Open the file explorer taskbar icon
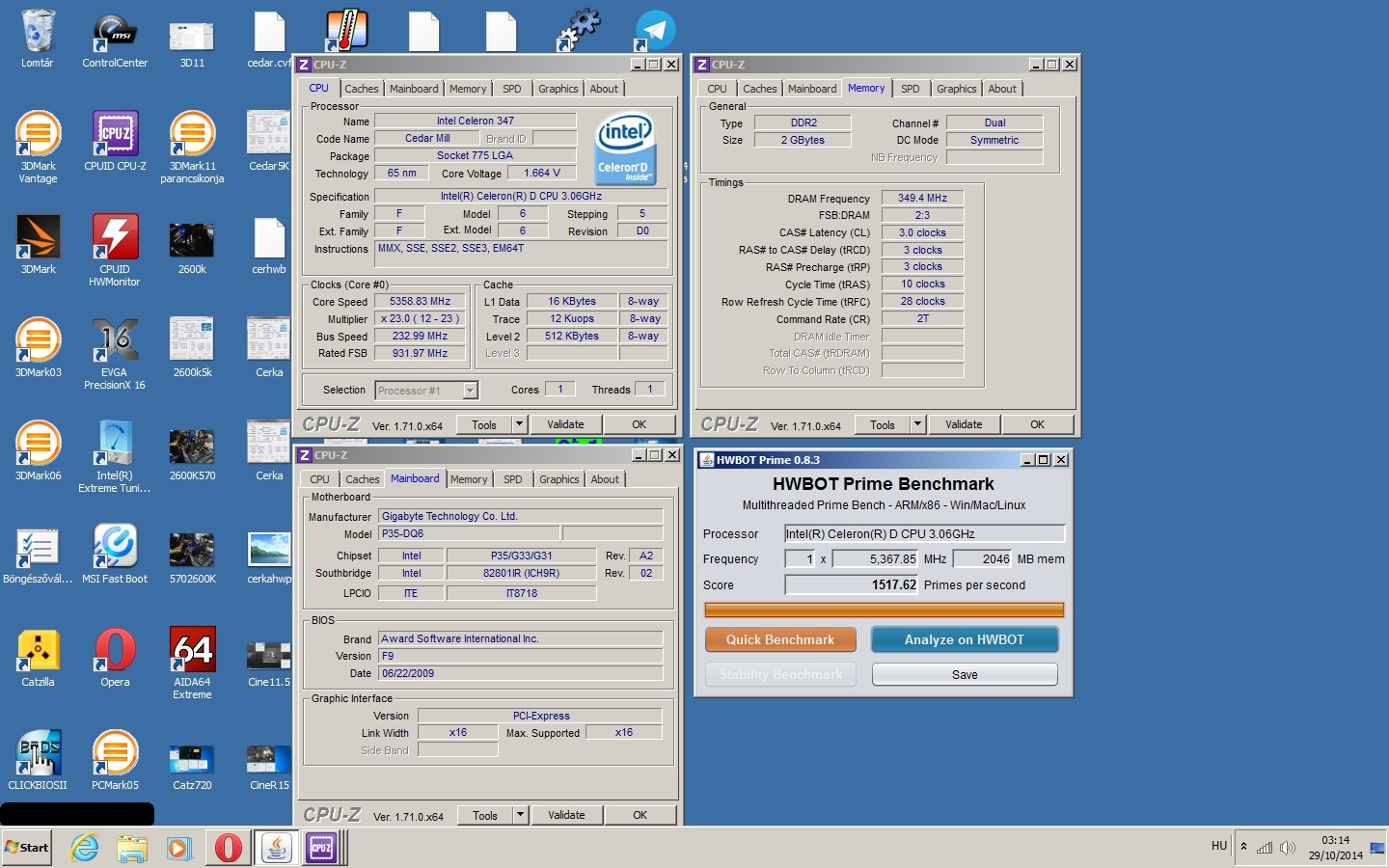 click(132, 848)
